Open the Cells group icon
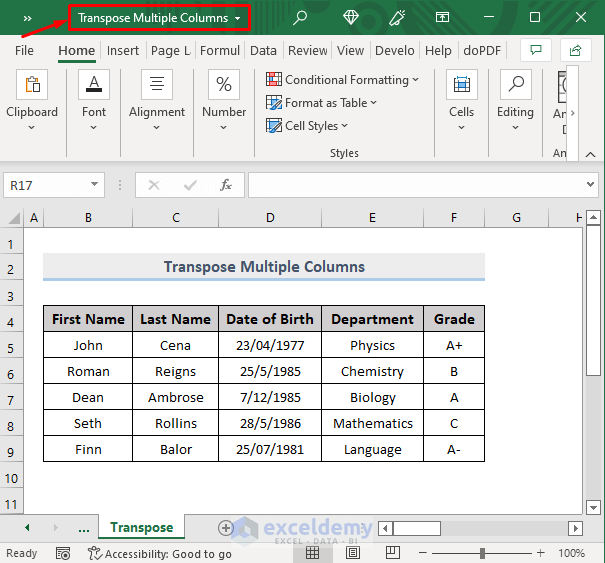The image size is (605, 563). [x=461, y=84]
